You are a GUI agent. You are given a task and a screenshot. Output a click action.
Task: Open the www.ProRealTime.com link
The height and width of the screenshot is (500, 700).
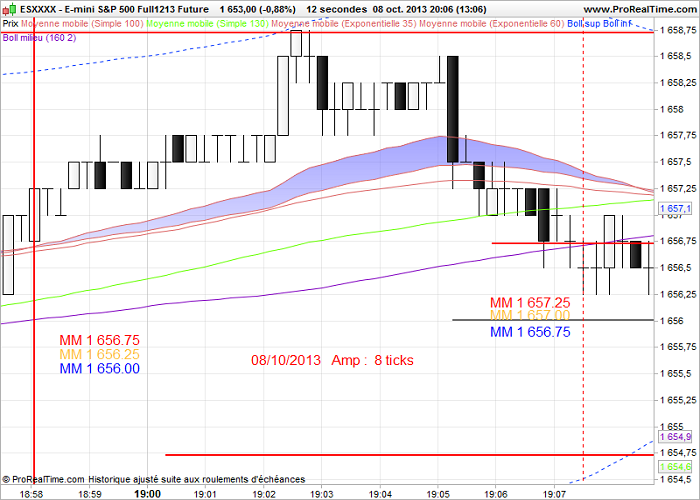click(x=640, y=9)
